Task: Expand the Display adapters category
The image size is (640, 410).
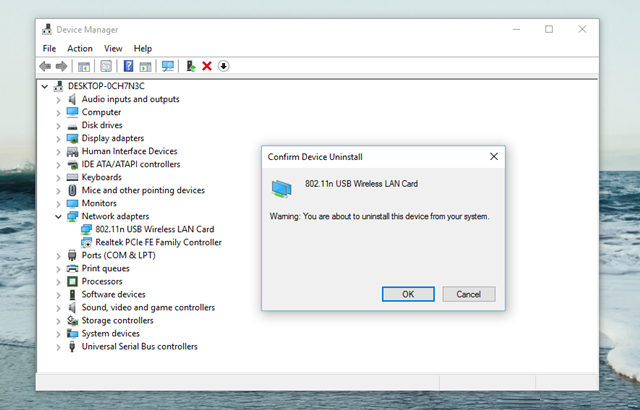Action: 58,138
